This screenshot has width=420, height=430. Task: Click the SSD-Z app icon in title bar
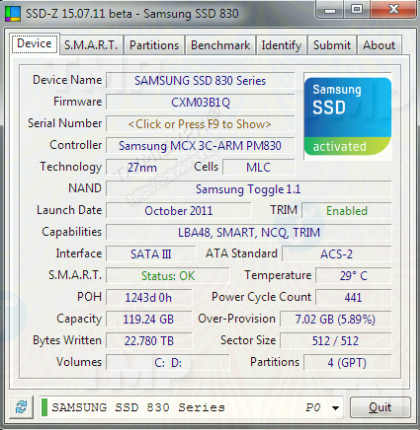click(x=13, y=14)
